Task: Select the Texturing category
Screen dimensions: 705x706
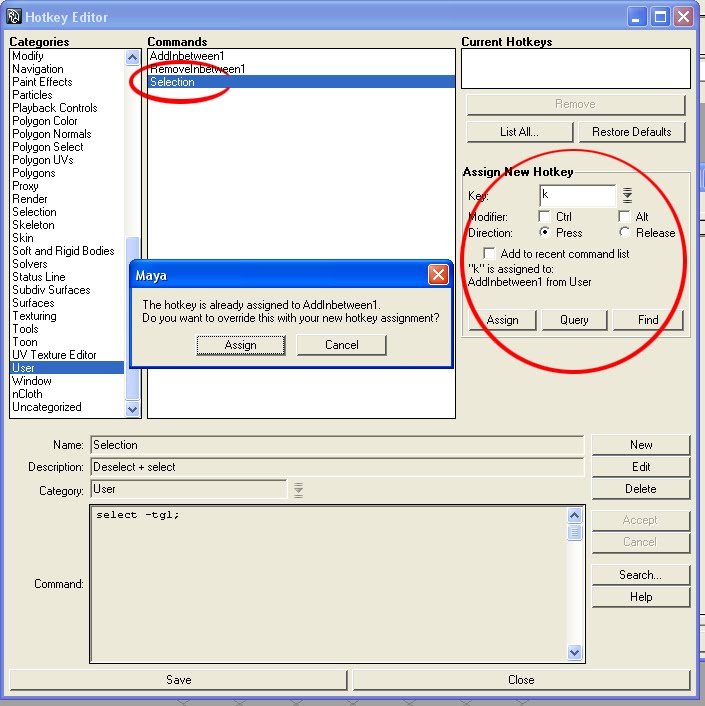Action: tap(67, 316)
